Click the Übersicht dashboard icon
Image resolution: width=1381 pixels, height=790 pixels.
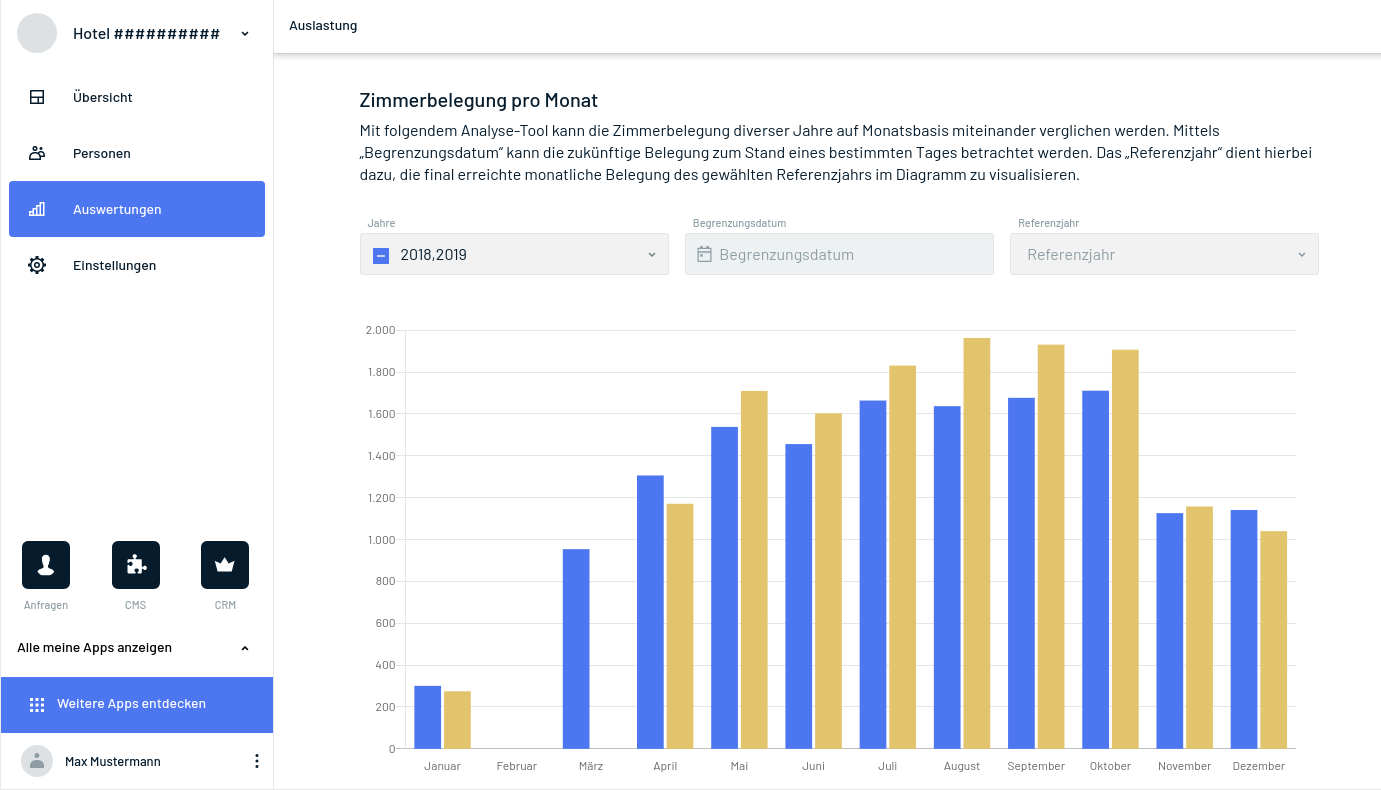coord(37,98)
